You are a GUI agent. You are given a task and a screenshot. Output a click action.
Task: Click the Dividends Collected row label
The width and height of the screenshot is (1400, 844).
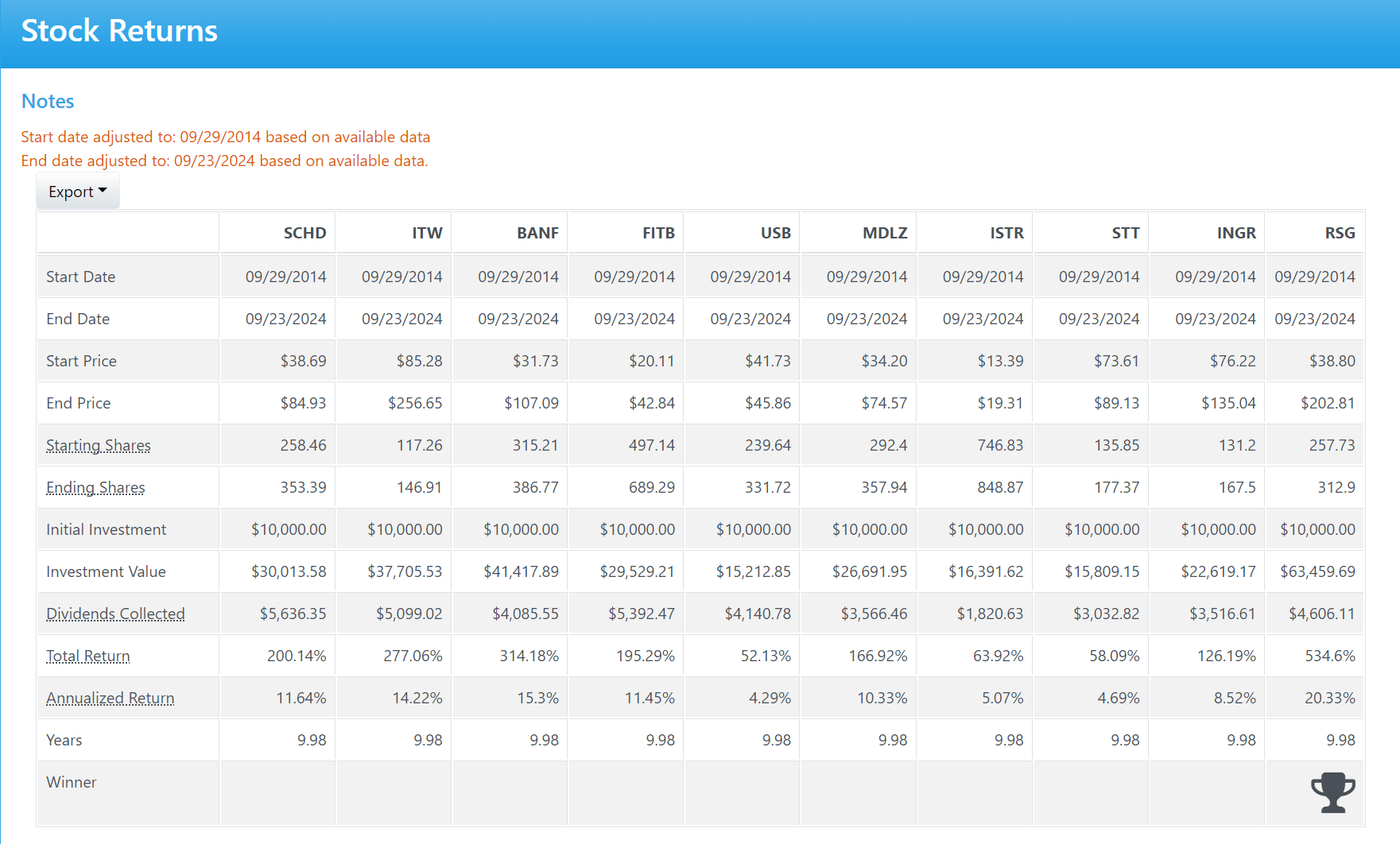coord(115,614)
